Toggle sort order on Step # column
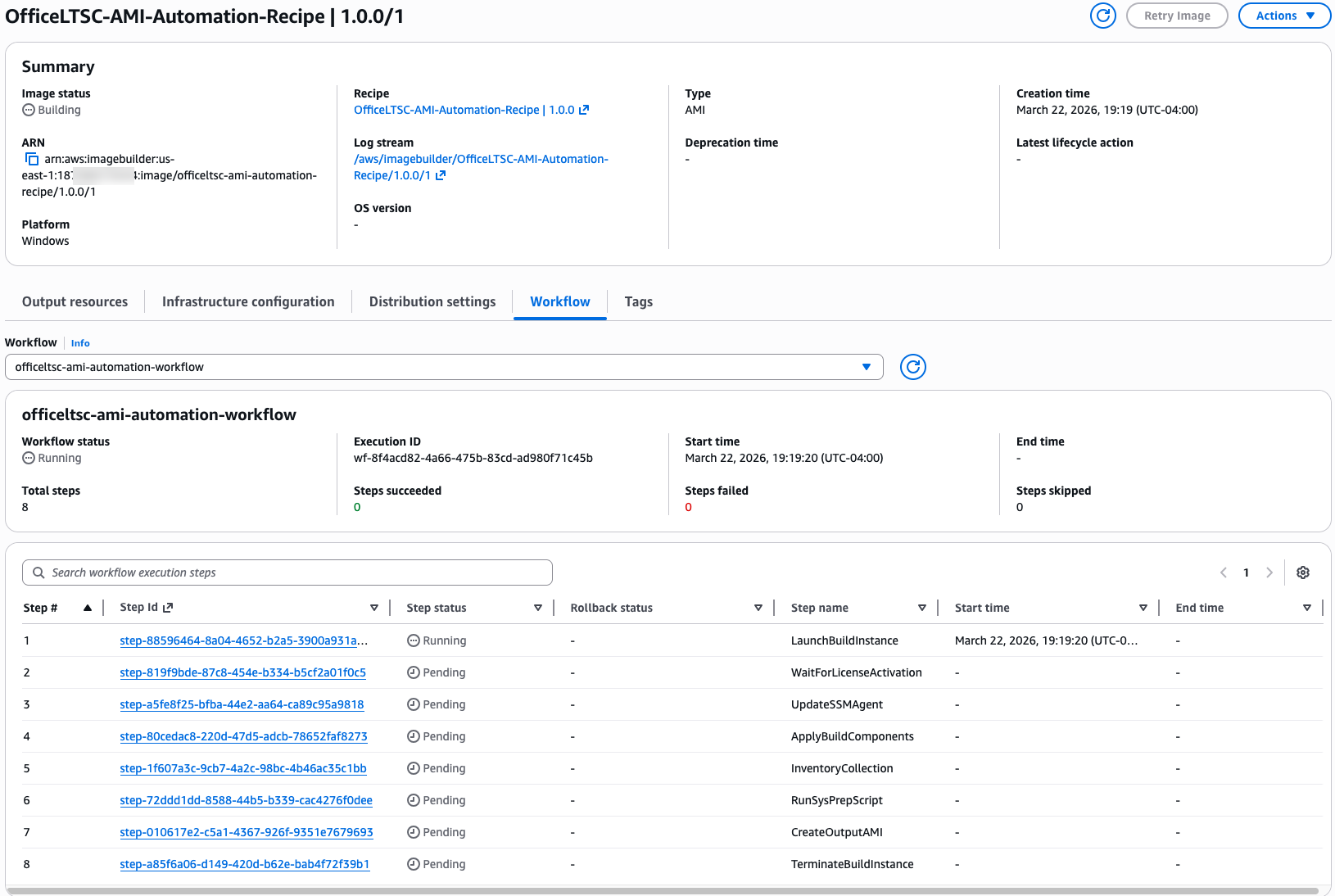The height and width of the screenshot is (896, 1335). click(88, 607)
